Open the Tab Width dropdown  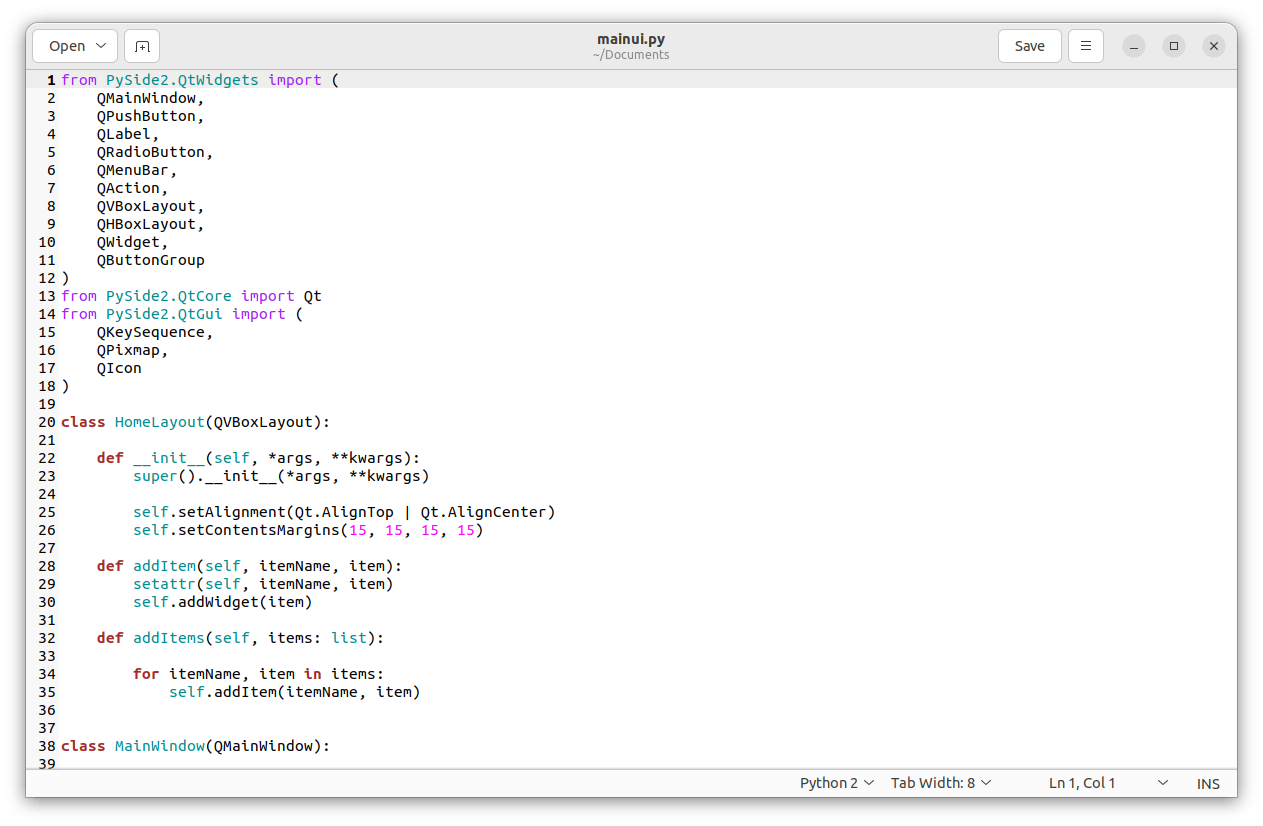click(941, 783)
